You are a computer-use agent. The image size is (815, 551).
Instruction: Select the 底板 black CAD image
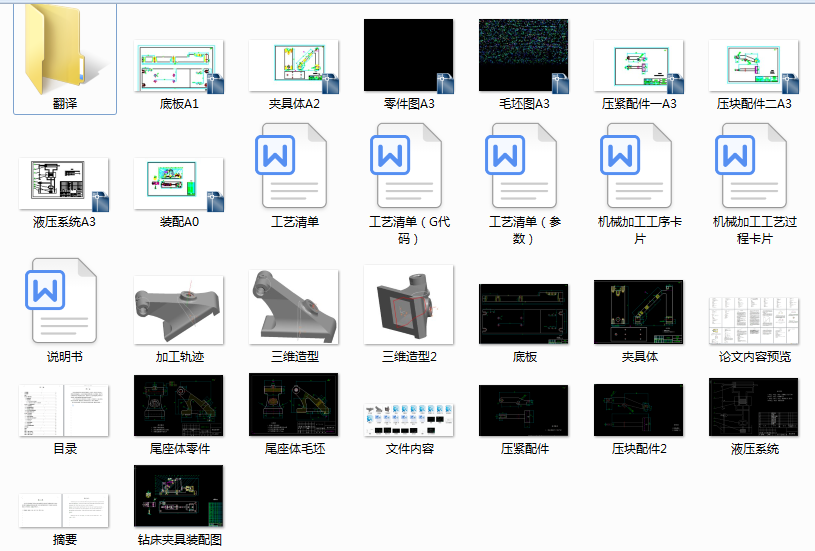pos(523,314)
